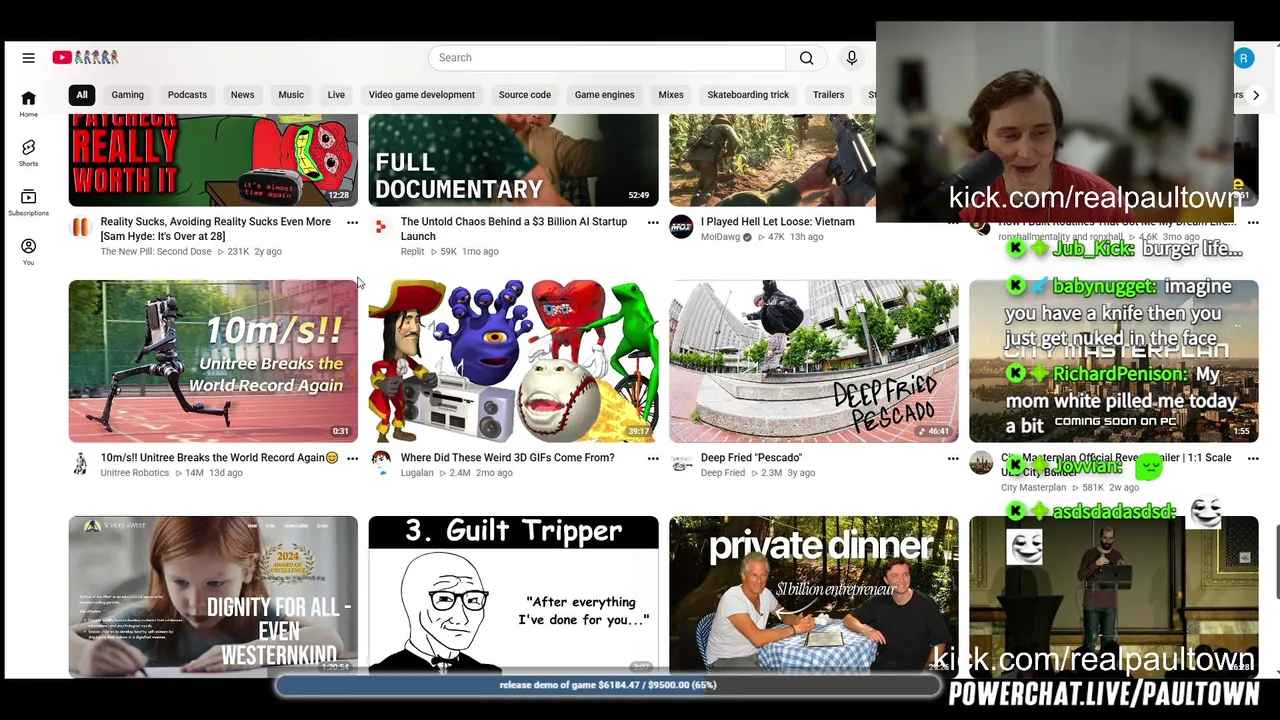Screen dimensions: 1280x720
Task: Play the private dinner thumbnail
Action: click(x=814, y=596)
